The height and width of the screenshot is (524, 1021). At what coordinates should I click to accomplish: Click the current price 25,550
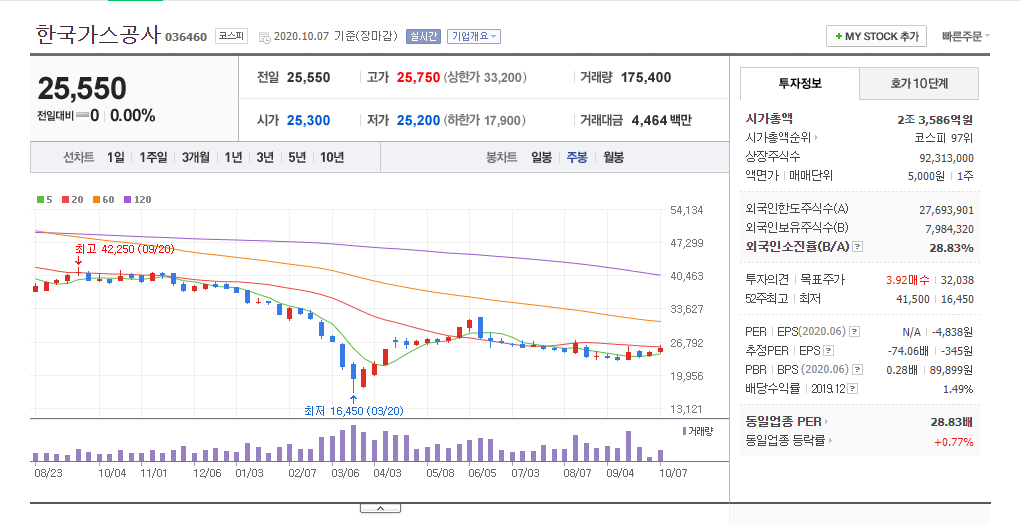click(x=82, y=89)
